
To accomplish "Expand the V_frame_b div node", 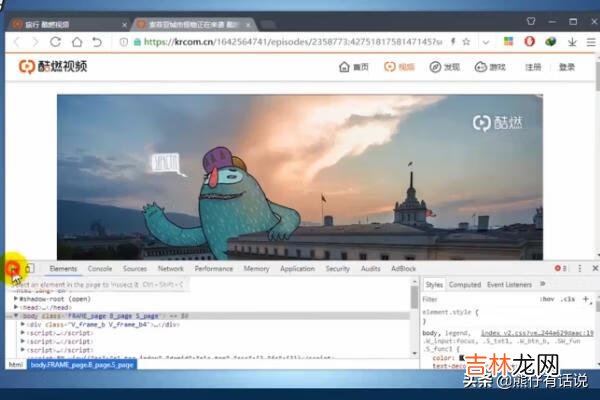I will (x=24, y=324).
